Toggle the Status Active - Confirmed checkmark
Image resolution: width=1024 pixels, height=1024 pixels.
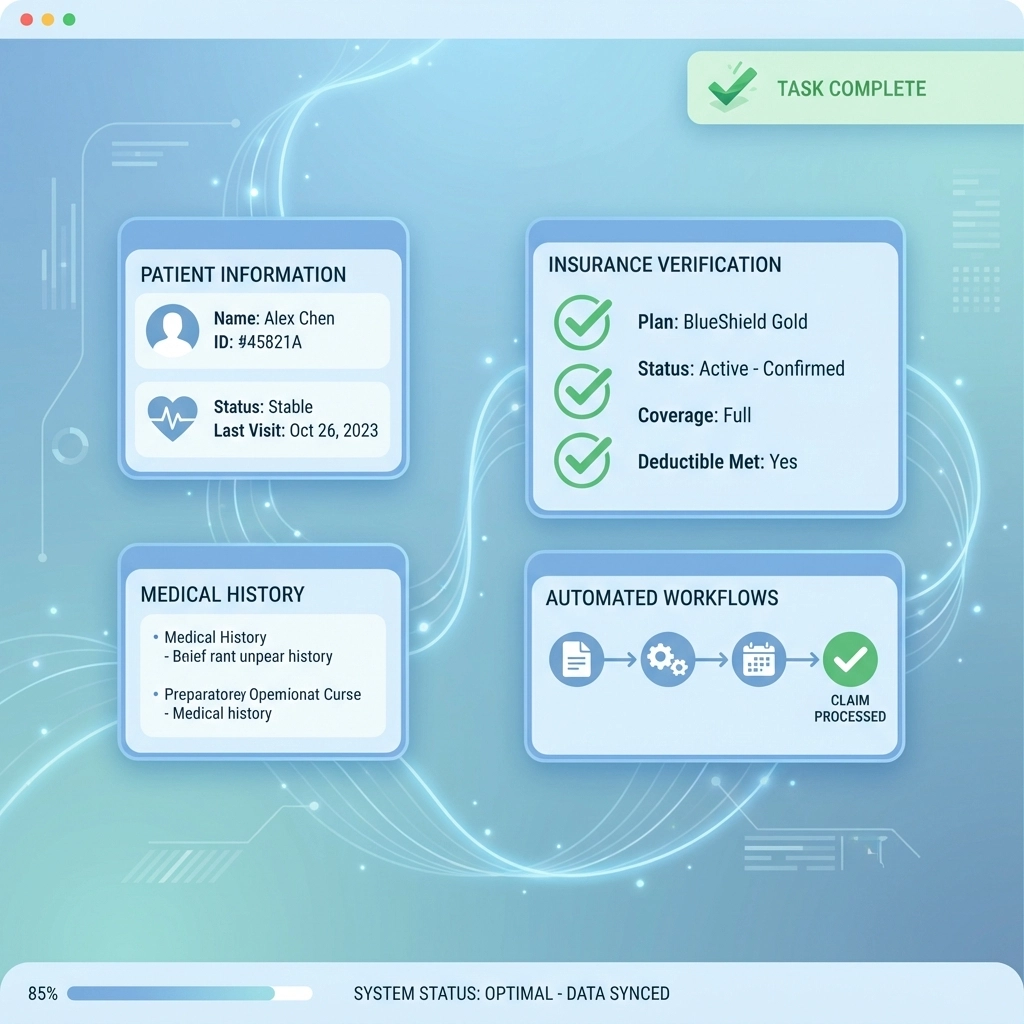click(582, 390)
